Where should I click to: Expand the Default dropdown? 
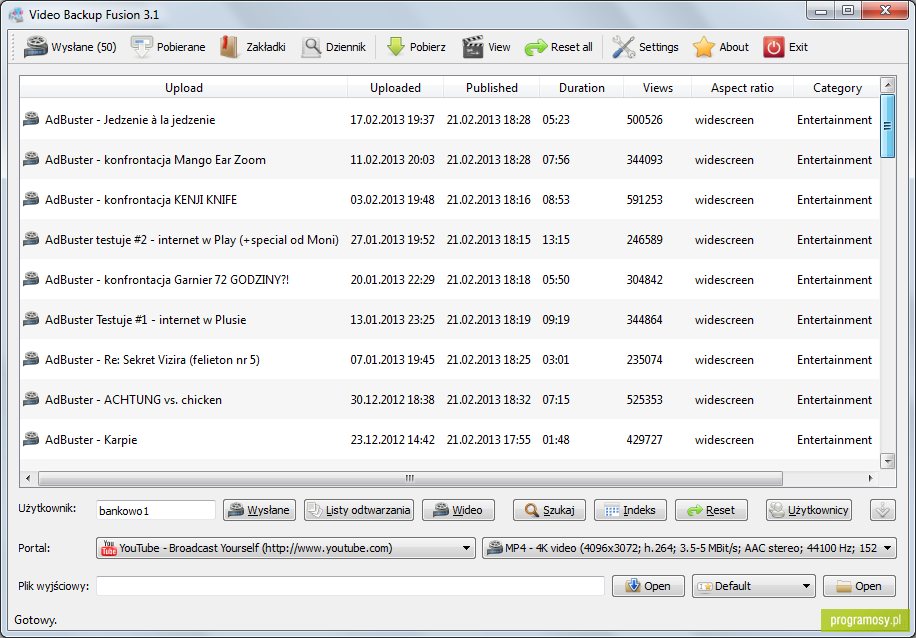806,586
